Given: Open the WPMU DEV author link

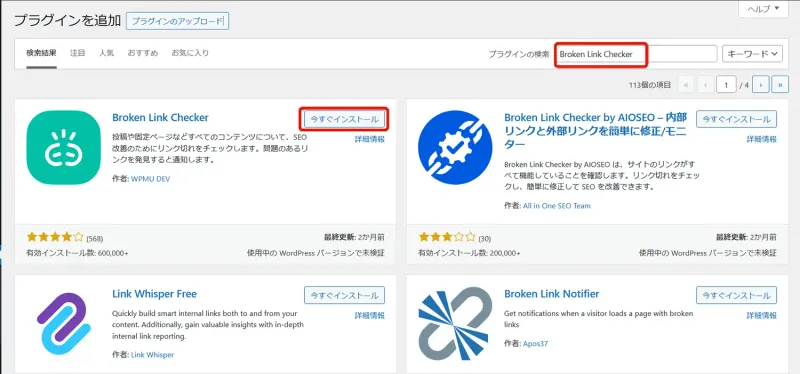Looking at the screenshot, I should point(151,180).
